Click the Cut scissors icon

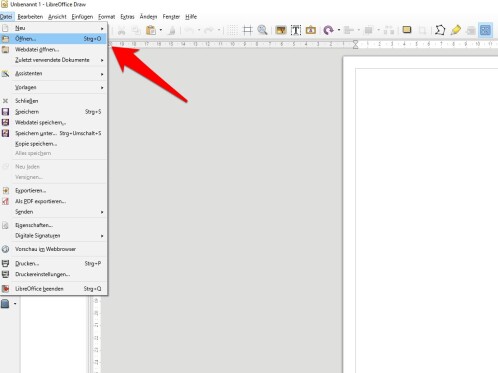121,31
